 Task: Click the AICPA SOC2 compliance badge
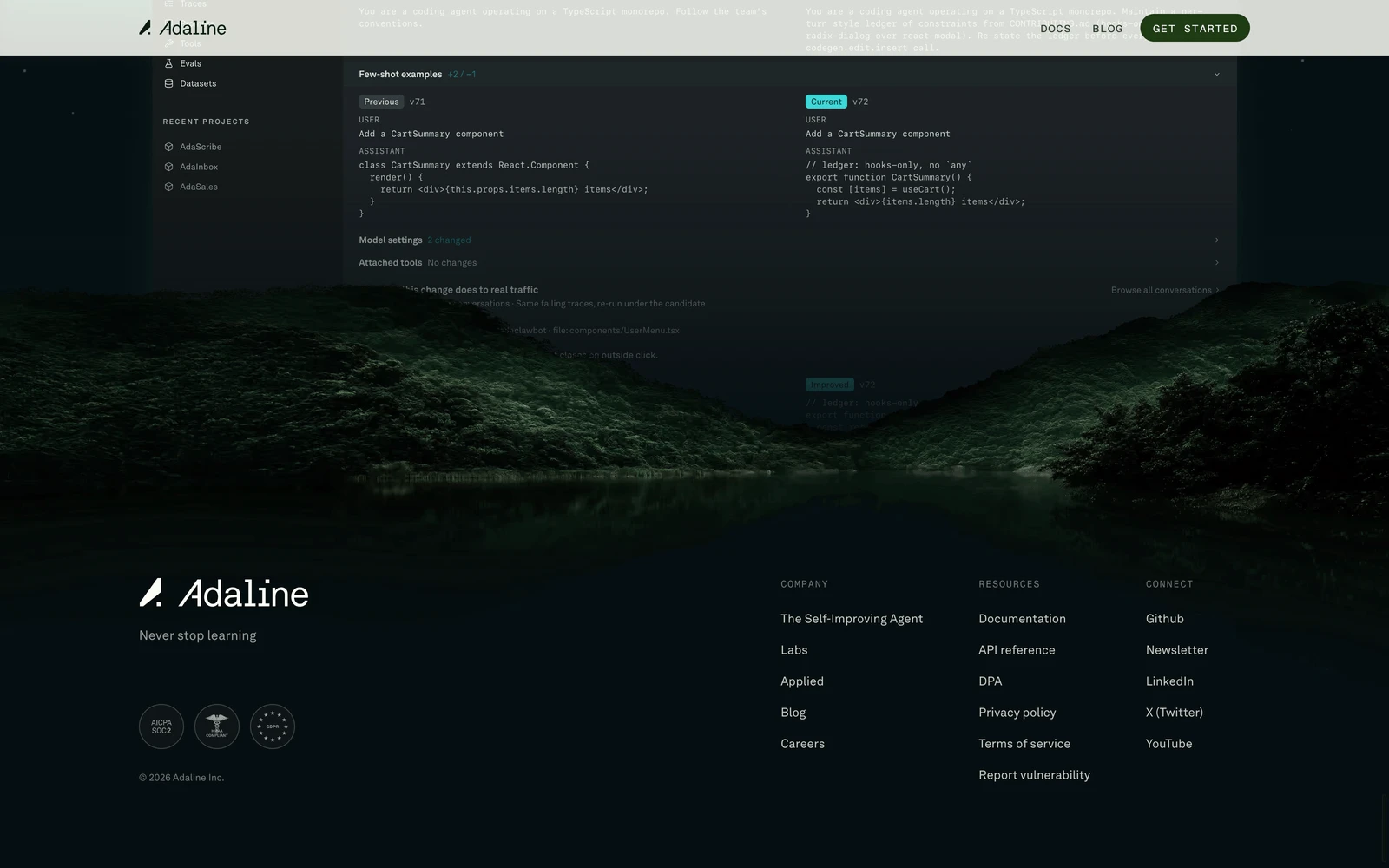point(161,727)
